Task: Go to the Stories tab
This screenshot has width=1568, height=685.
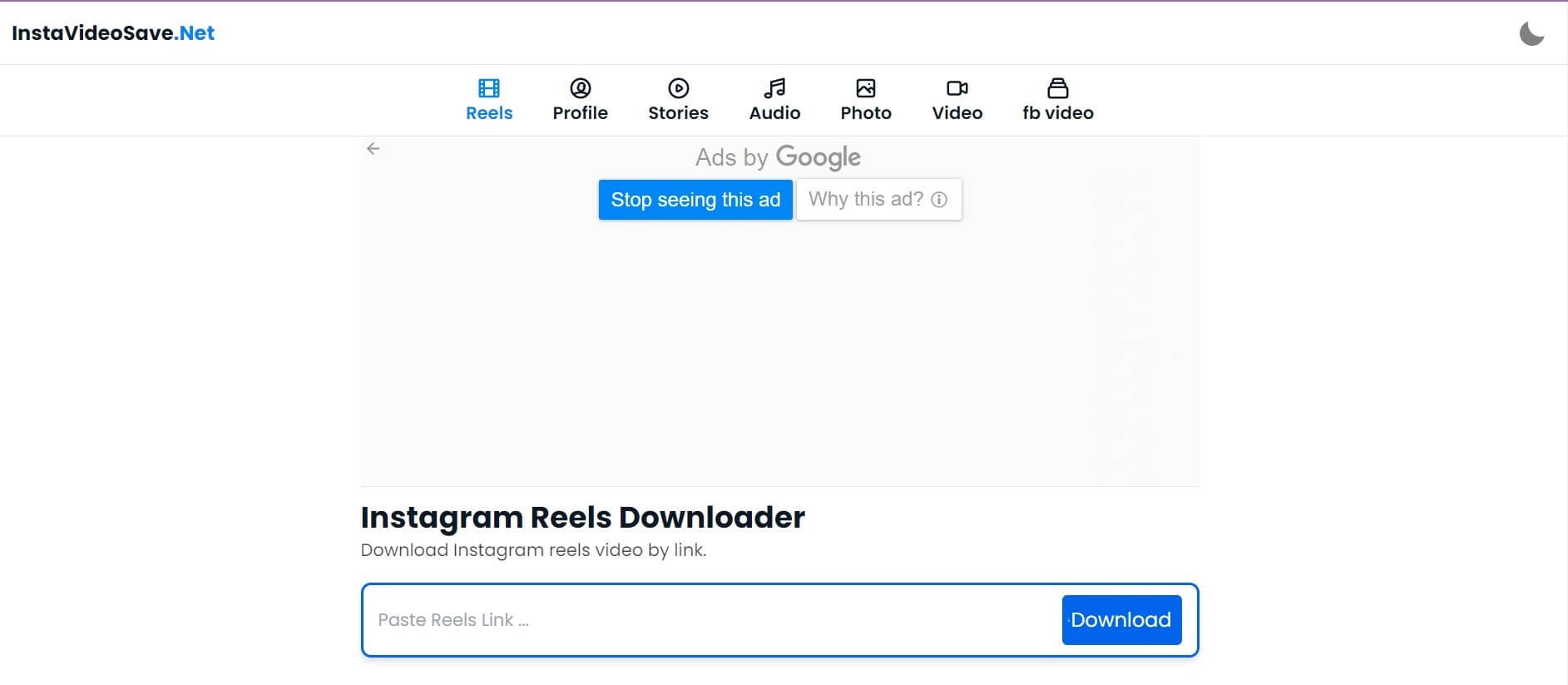Action: point(678,100)
